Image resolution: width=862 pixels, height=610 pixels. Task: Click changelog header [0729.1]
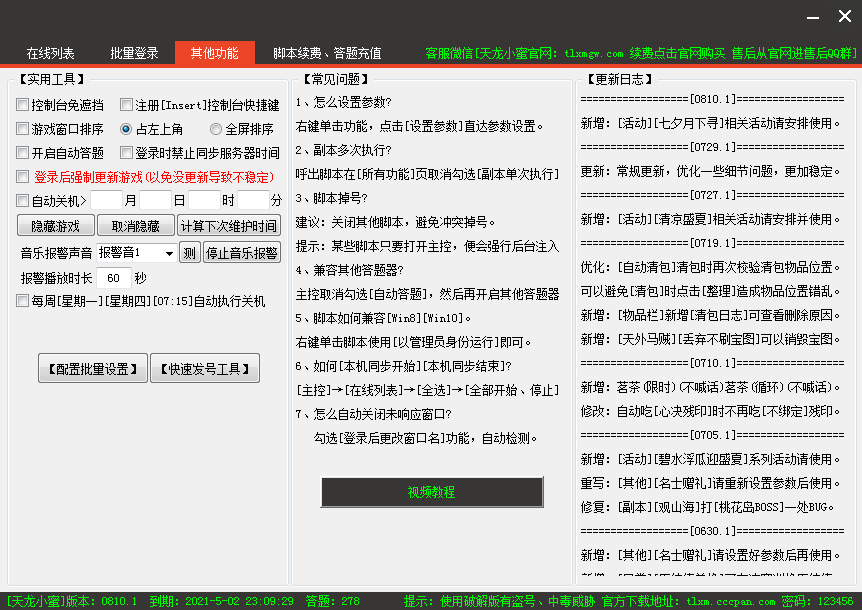click(712, 147)
